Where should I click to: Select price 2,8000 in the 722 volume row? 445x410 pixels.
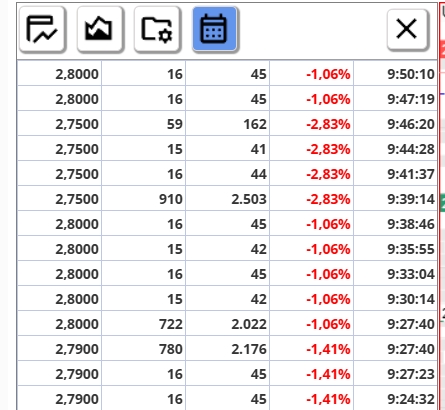coord(77,324)
